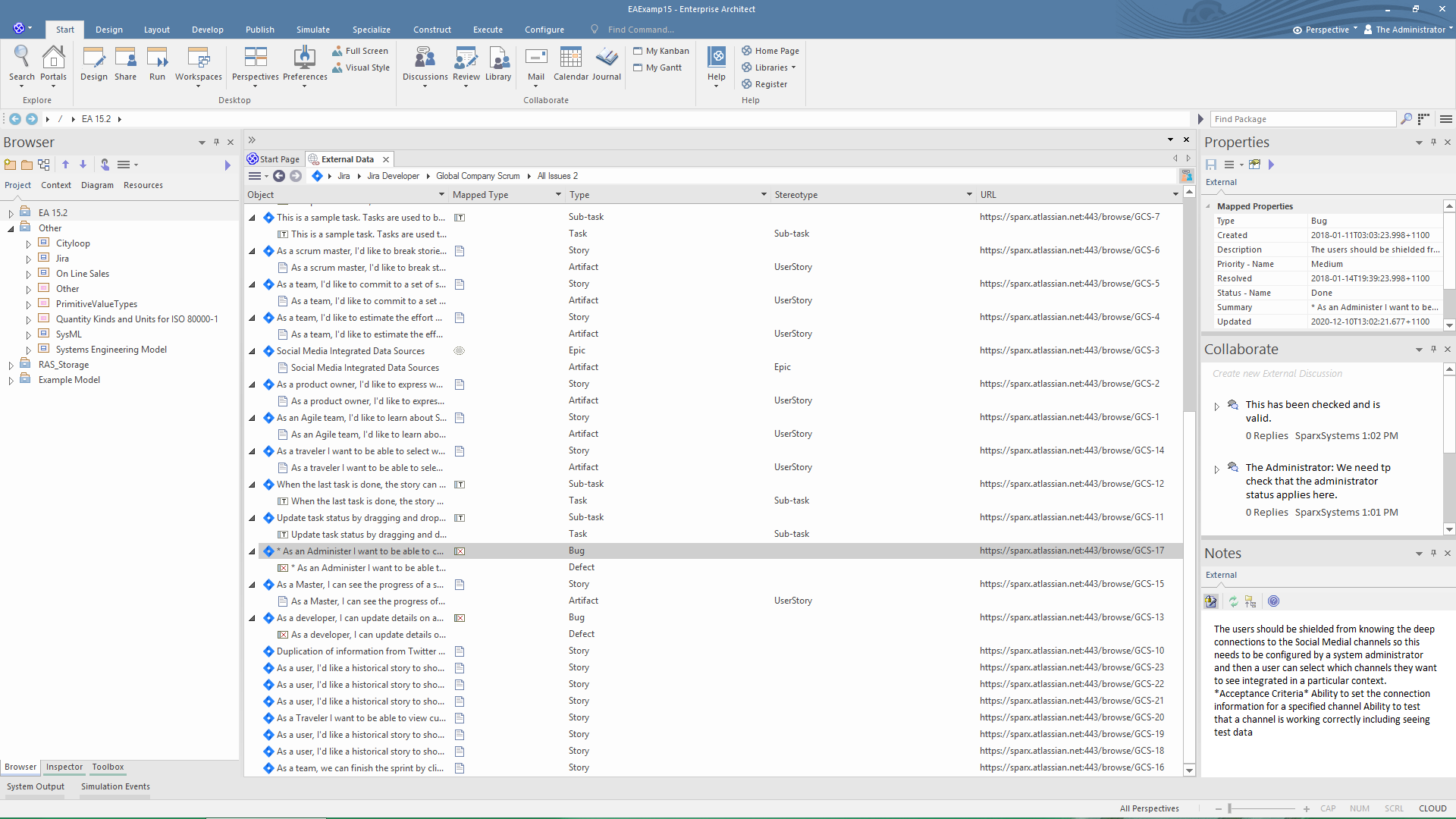Switch to the Design ribbon tab
Screen dimensions: 1456x819
pyautogui.click(x=108, y=30)
